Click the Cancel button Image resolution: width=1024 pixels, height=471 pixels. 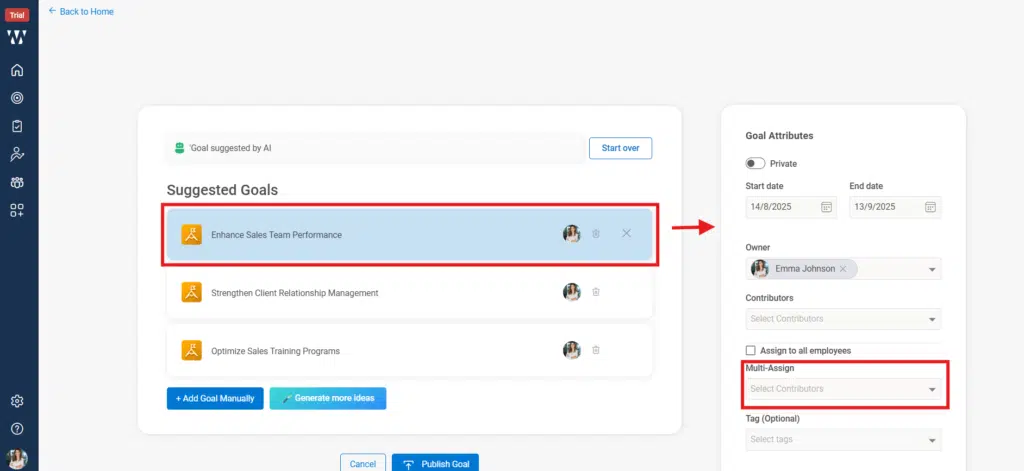[x=362, y=463]
